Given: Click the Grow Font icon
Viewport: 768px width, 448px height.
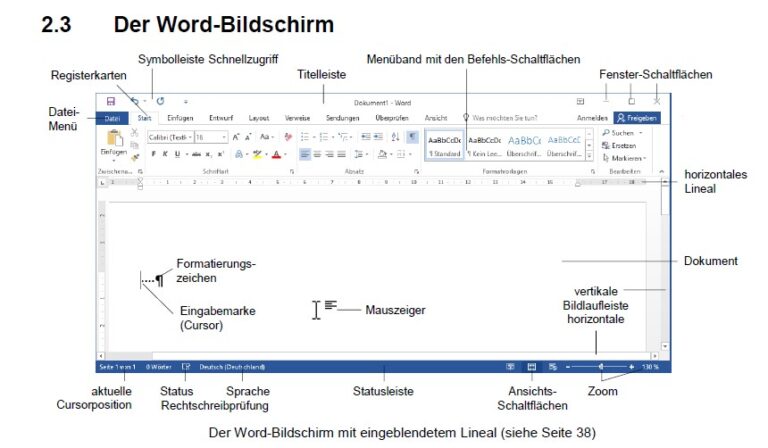Looking at the screenshot, I should (x=236, y=137).
